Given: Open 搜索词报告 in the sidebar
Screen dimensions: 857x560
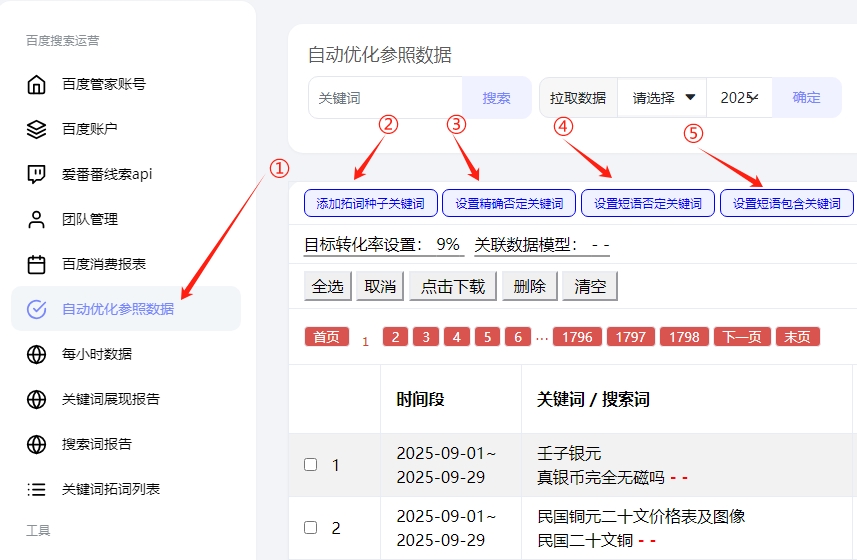Looking at the screenshot, I should tap(97, 444).
